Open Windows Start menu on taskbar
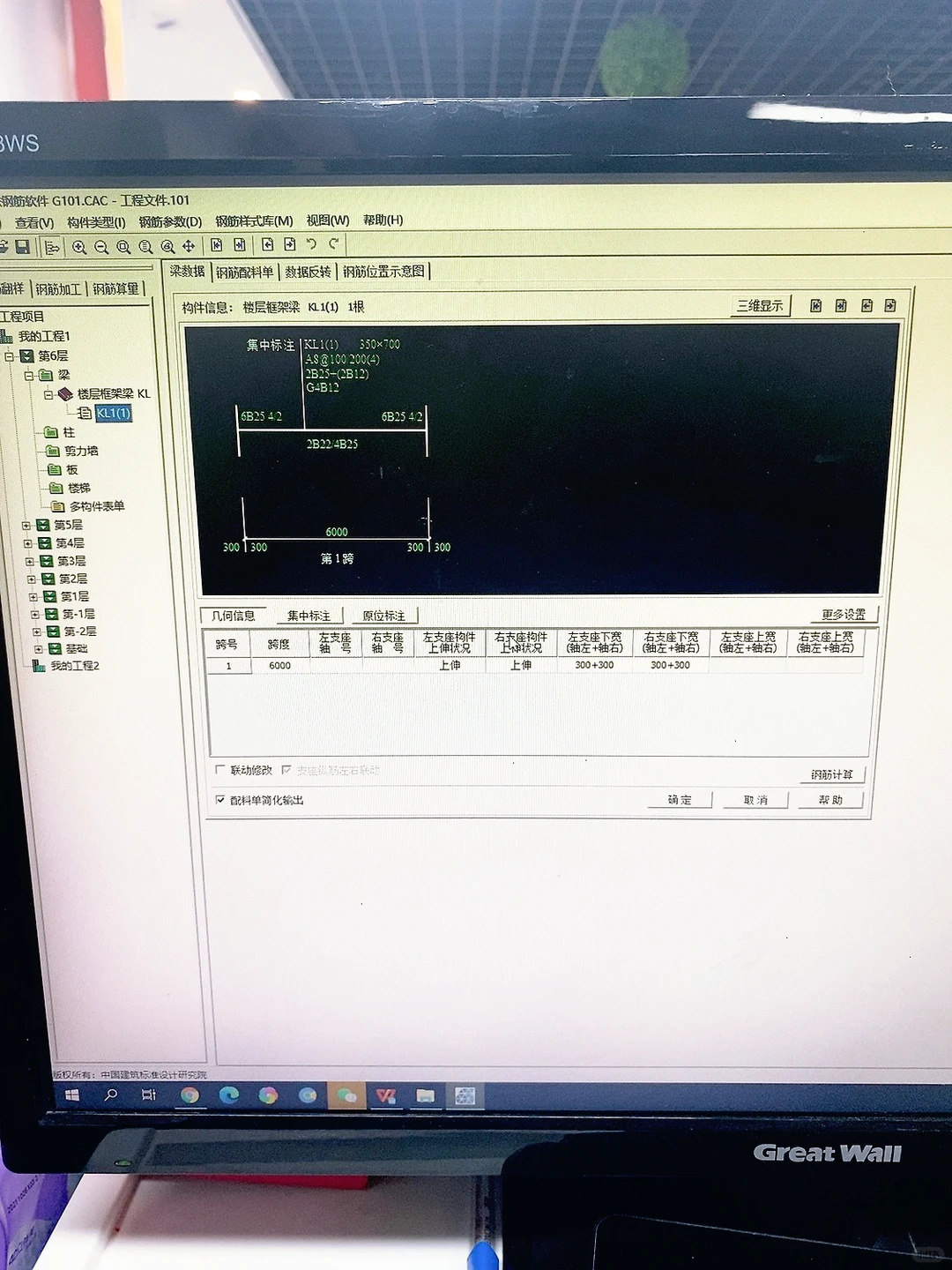 (x=72, y=1095)
